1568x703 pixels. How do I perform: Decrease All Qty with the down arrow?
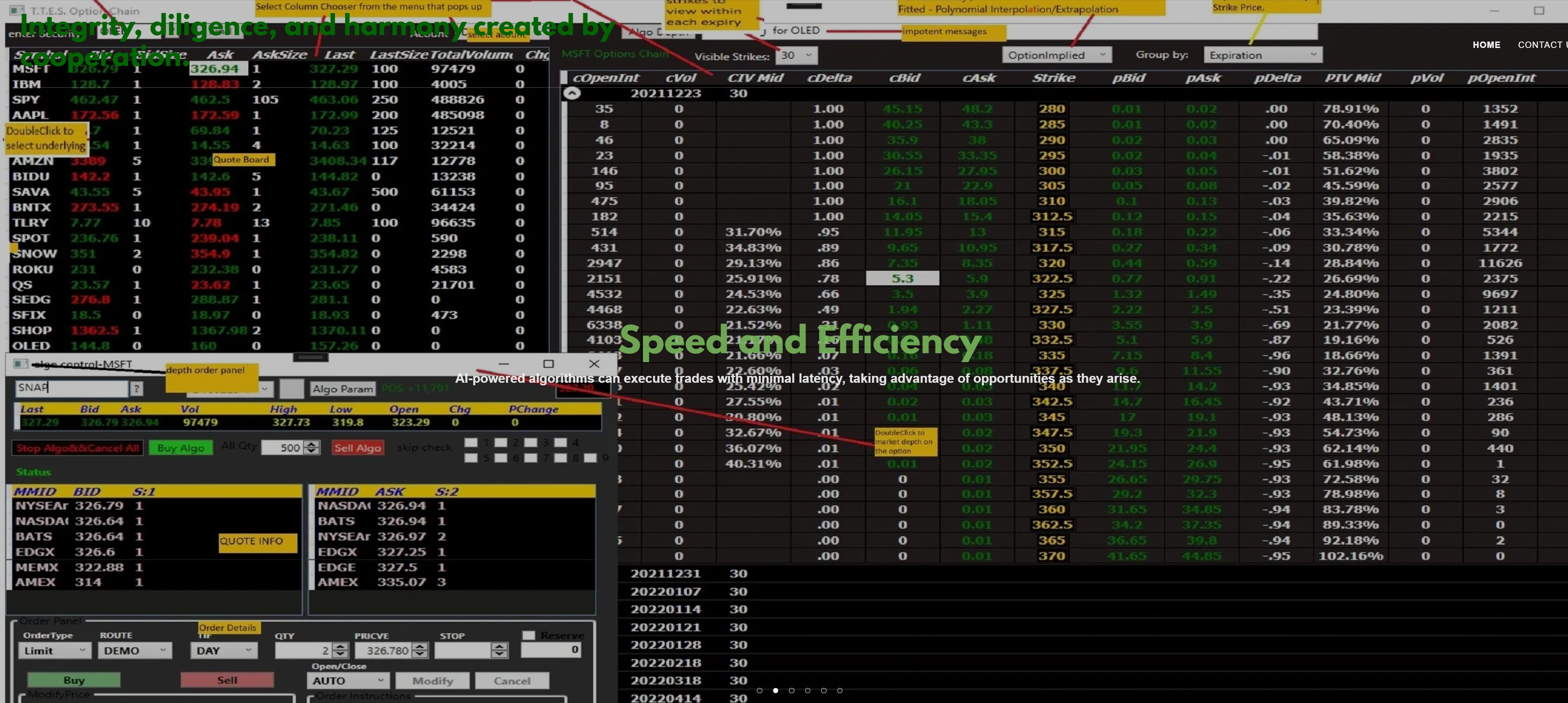pyautogui.click(x=312, y=451)
